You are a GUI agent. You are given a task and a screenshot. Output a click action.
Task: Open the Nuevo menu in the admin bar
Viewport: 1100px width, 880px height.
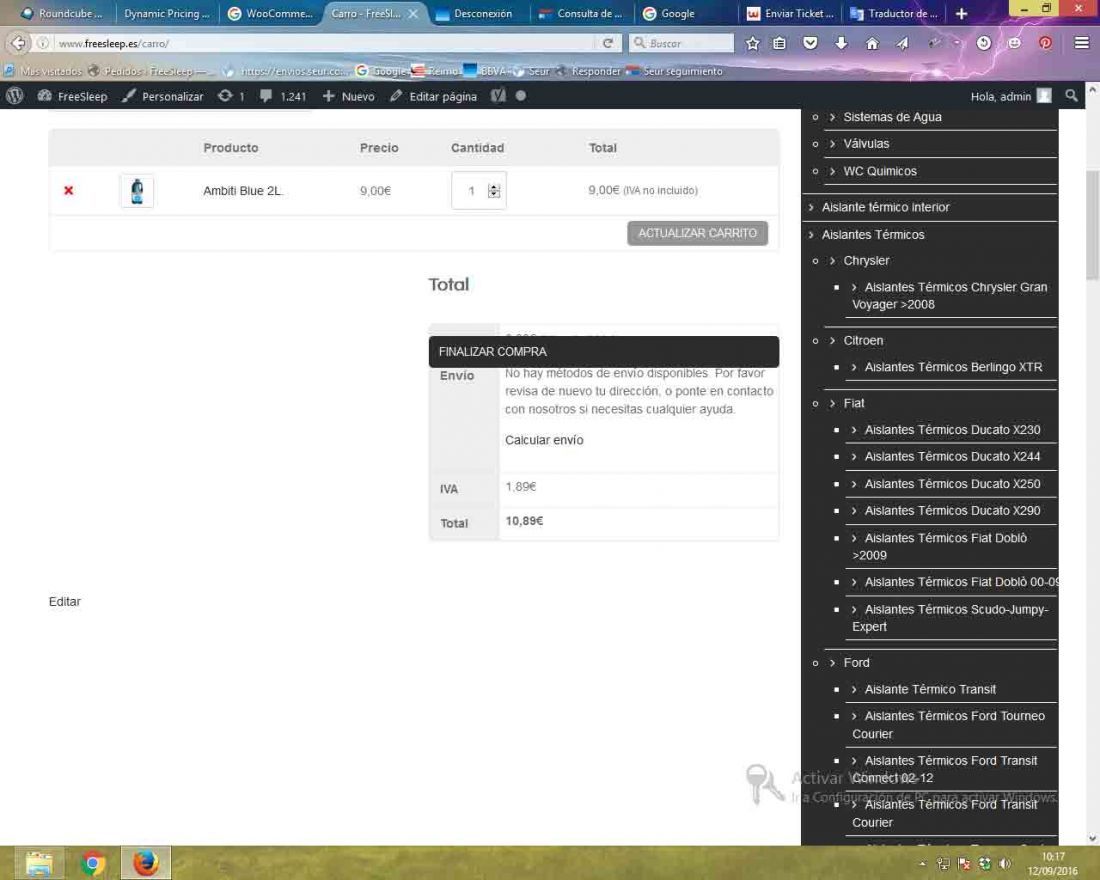(349, 96)
